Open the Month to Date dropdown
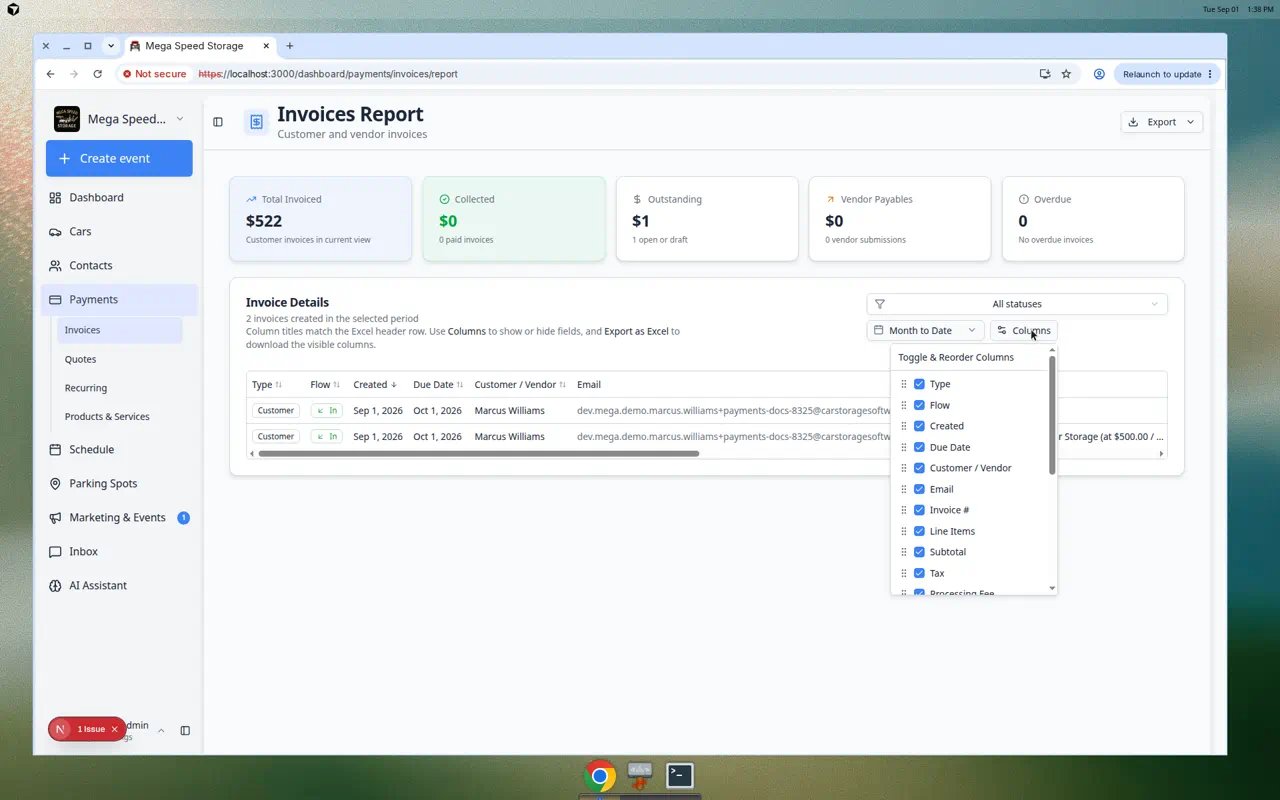This screenshot has height=800, width=1280. (x=925, y=331)
